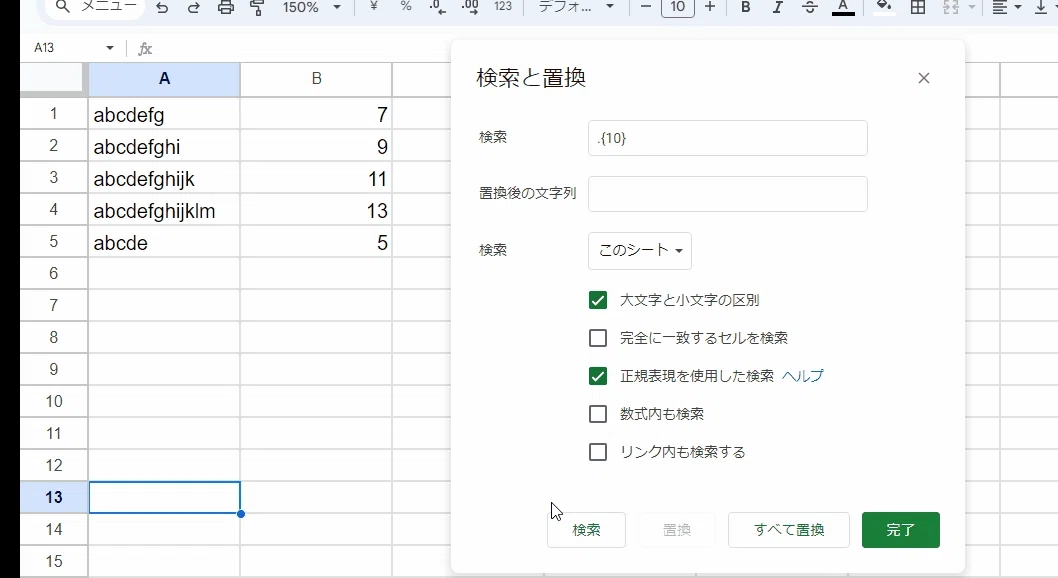Click cell containing abcdefg

(x=164, y=115)
